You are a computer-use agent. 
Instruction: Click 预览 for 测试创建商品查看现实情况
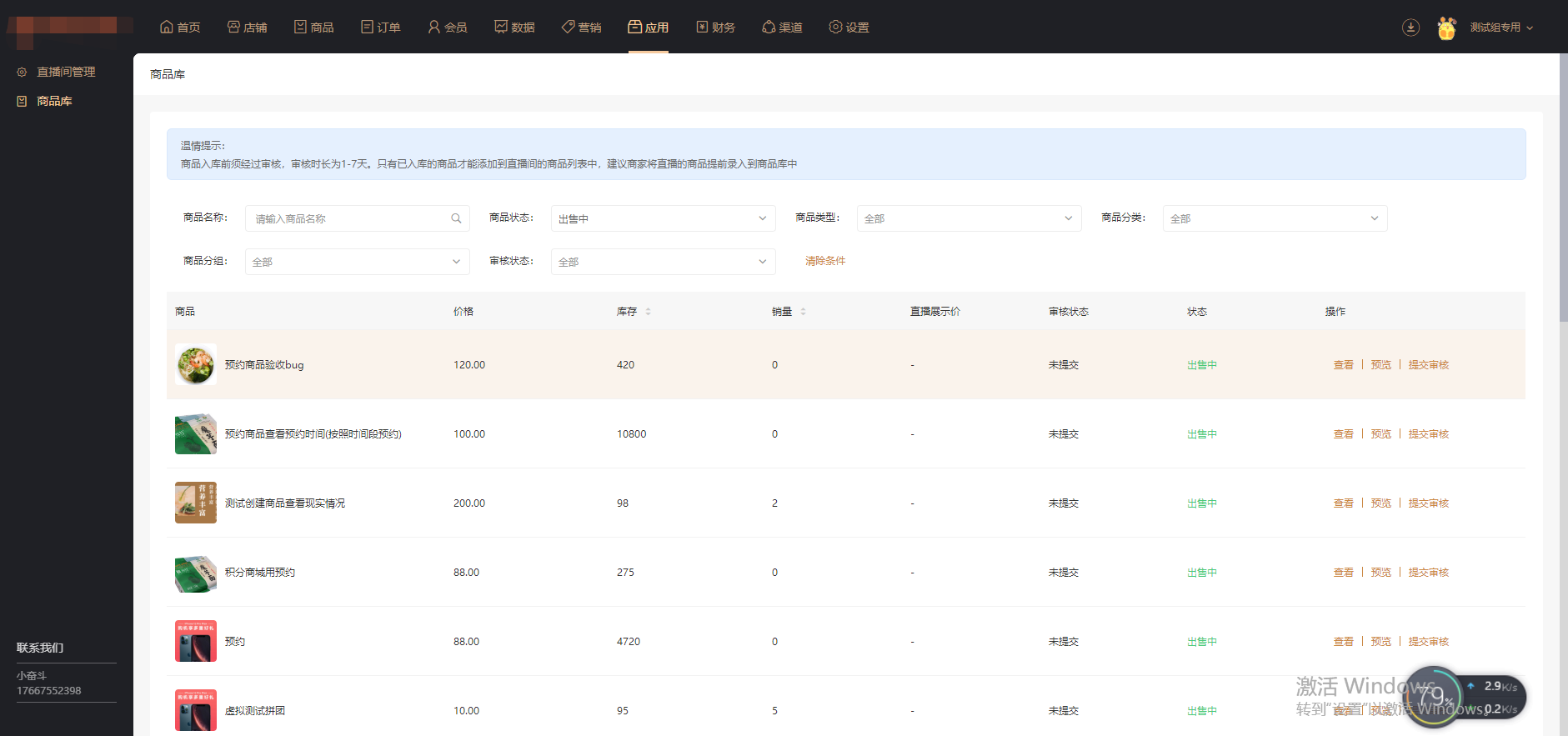pyautogui.click(x=1380, y=503)
